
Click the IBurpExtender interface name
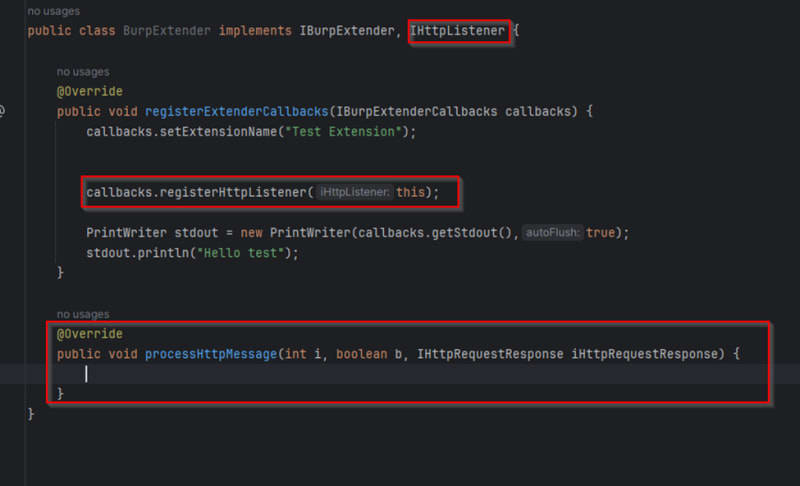(350, 31)
